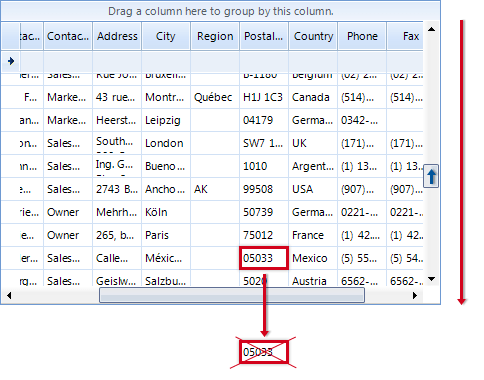Click the Méxic... city cell

pos(166,258)
